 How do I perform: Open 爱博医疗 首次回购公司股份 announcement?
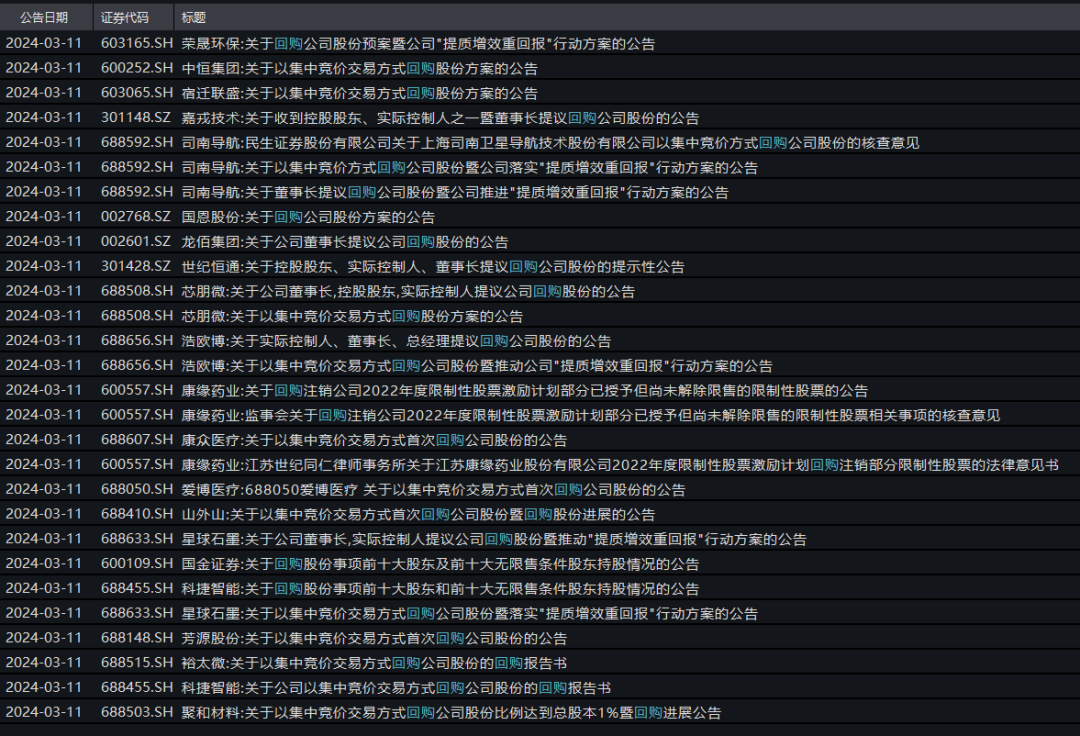(433, 490)
